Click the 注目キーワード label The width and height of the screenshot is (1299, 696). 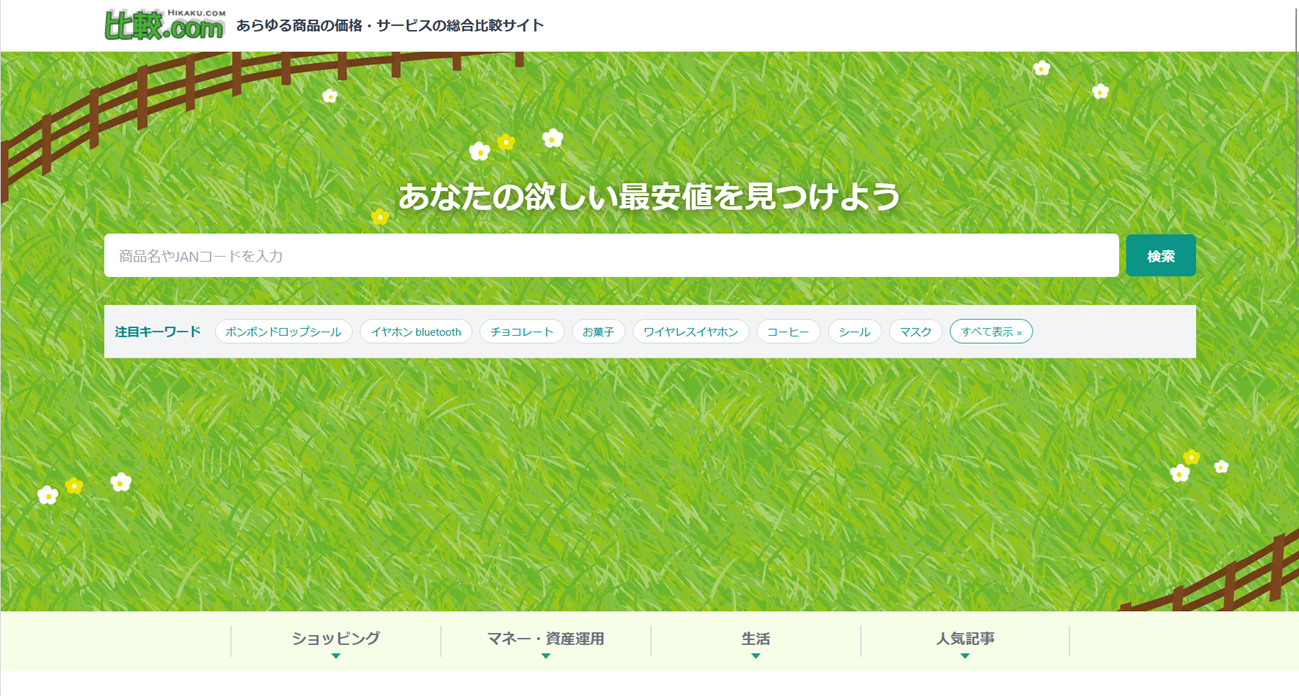[157, 332]
